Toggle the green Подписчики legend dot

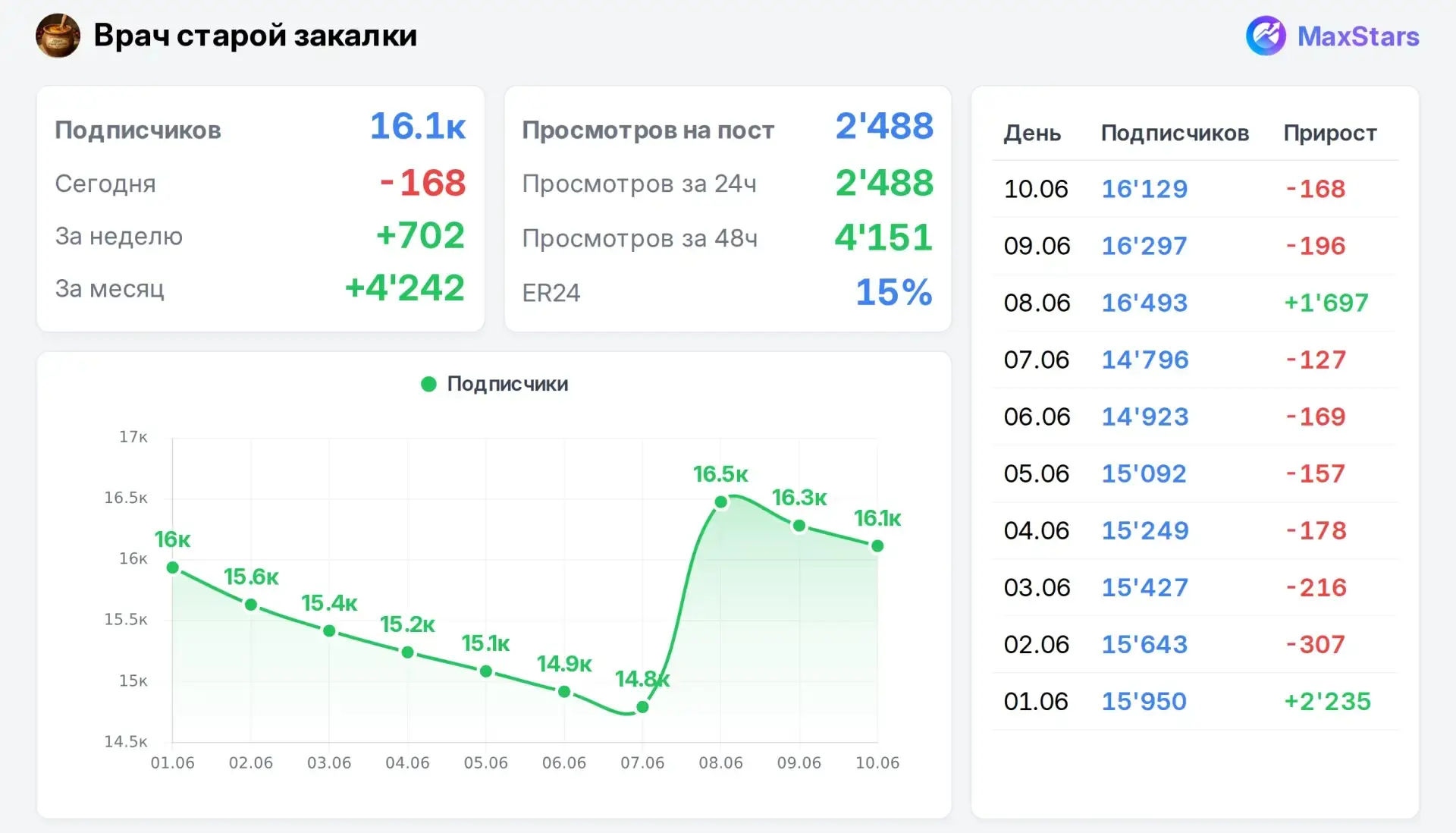coord(428,384)
